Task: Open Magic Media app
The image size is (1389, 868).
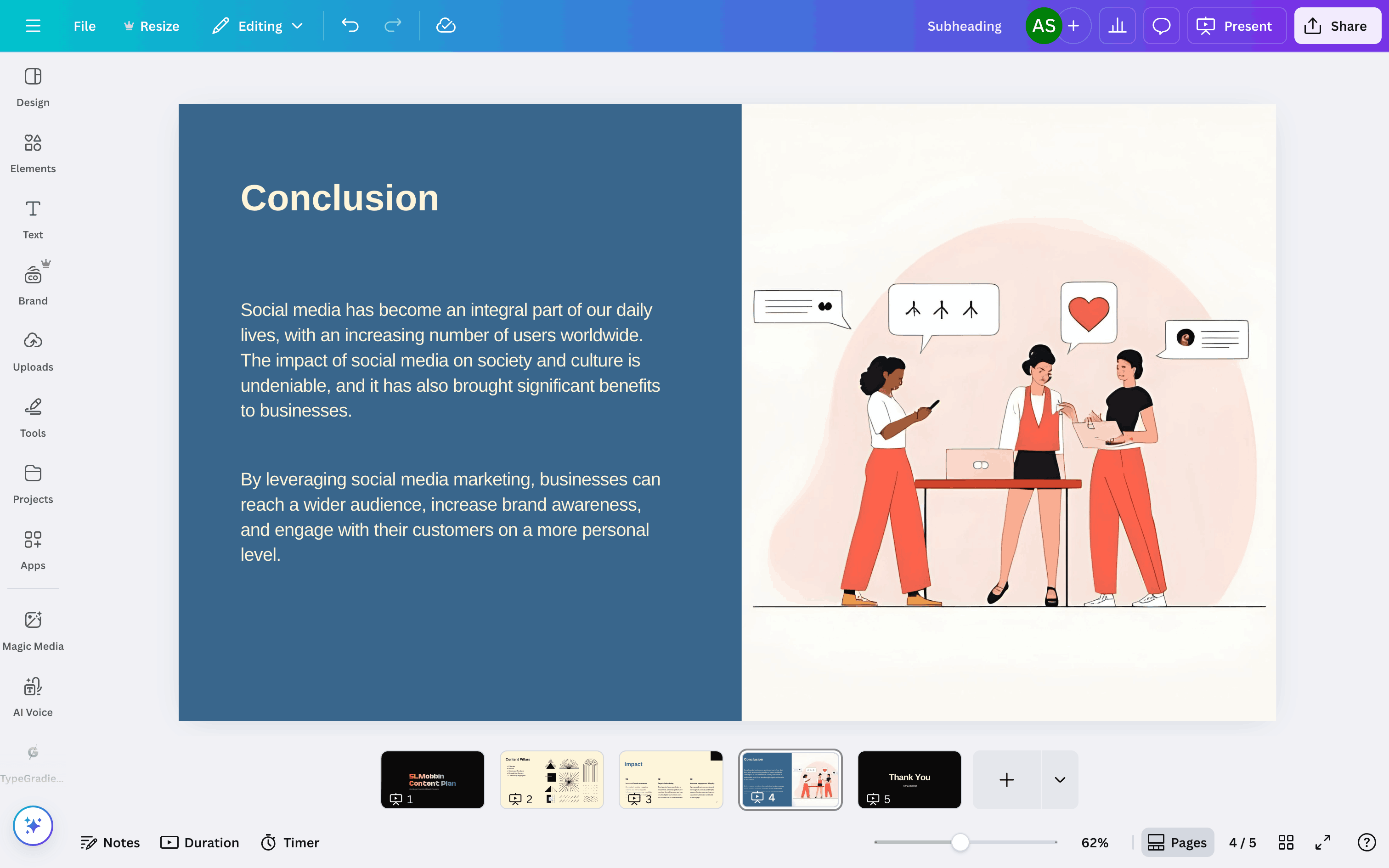Action: pyautogui.click(x=33, y=630)
